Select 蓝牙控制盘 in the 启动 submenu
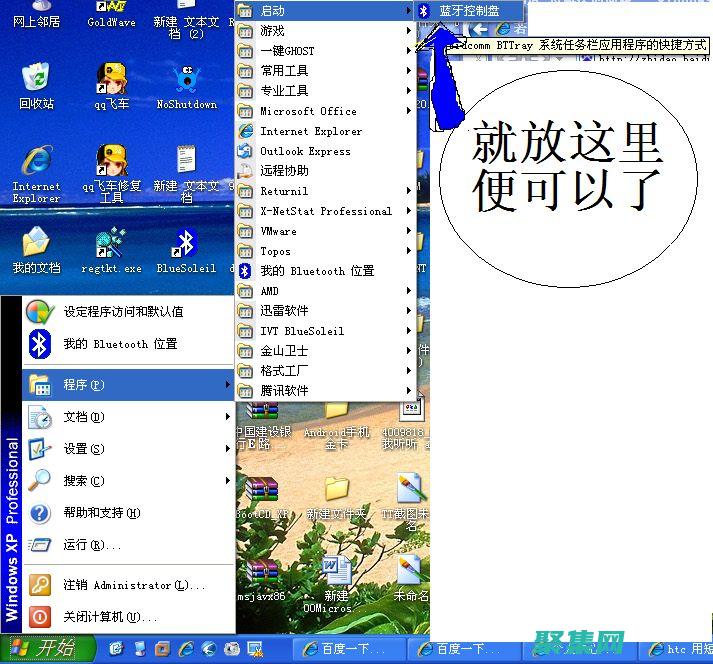 click(x=468, y=11)
